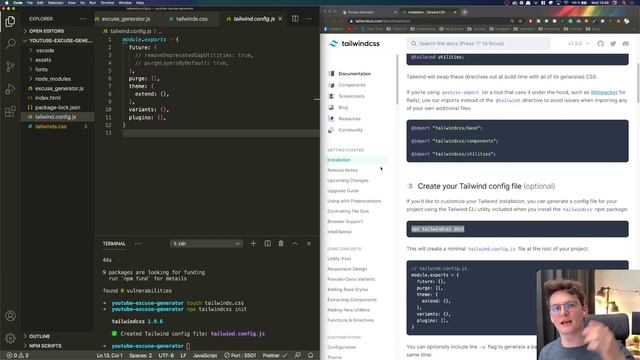Screen dimensions: 640x360
Task: Open Upgrade Guide docs page
Action: pos(343,191)
